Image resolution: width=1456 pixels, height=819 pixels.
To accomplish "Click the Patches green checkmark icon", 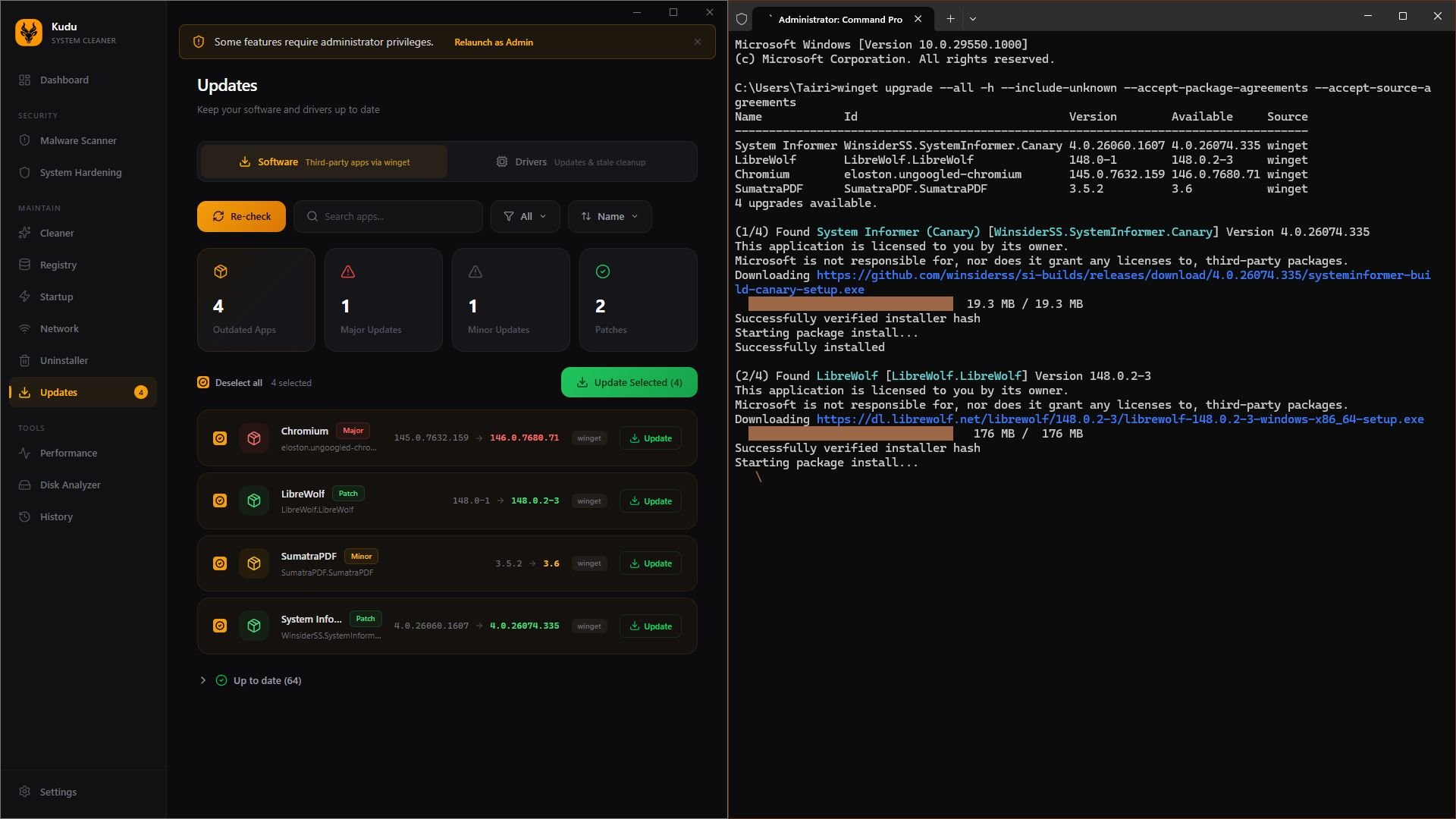I will 603,271.
